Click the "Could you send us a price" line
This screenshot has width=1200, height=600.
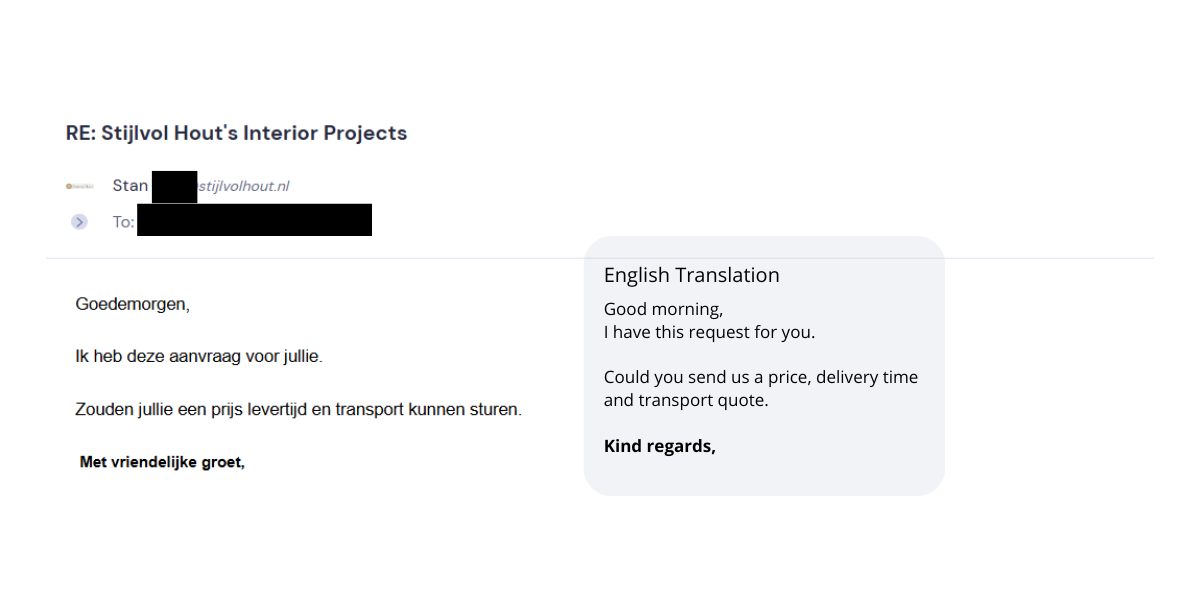pyautogui.click(x=760, y=377)
